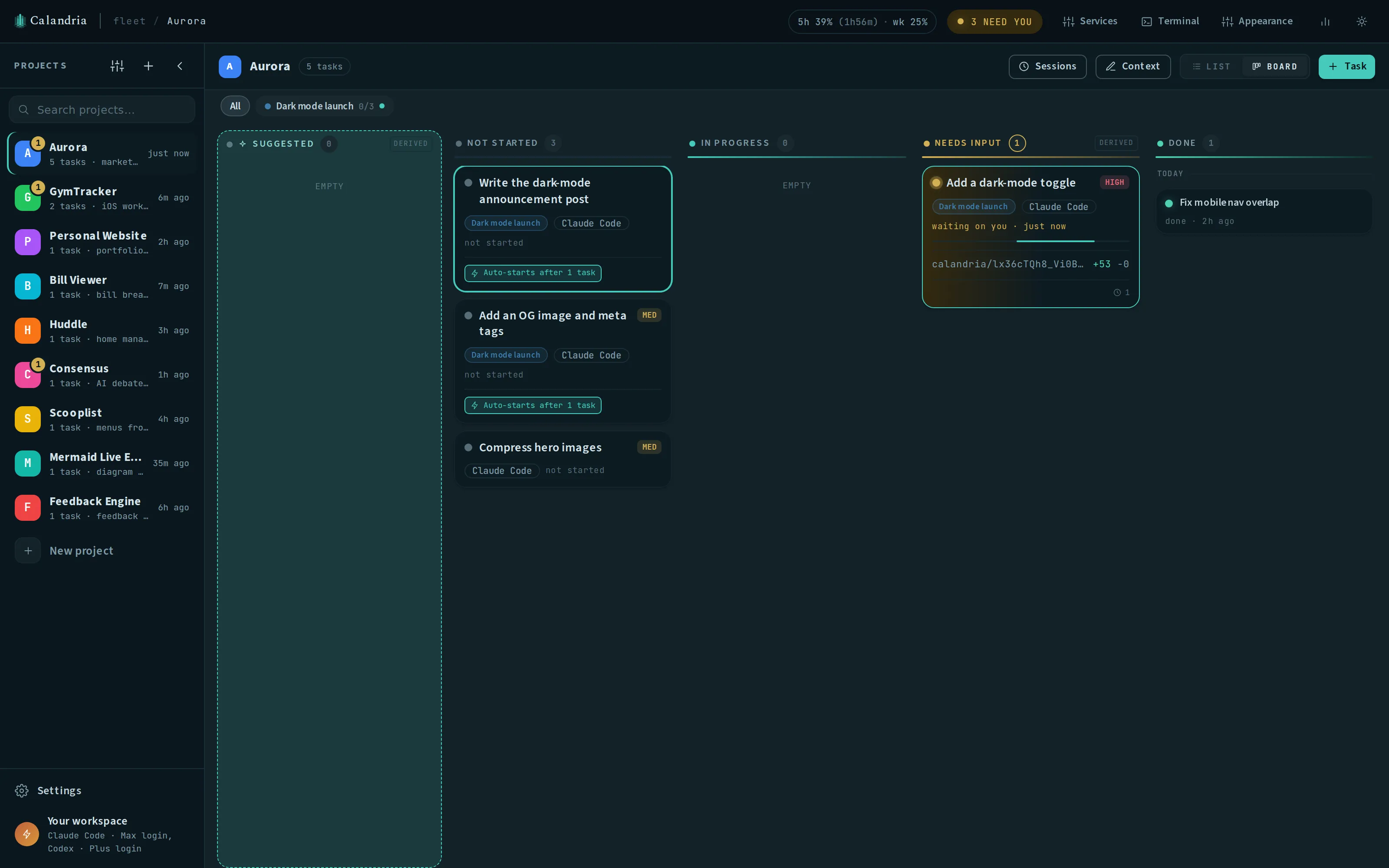Image resolution: width=1389 pixels, height=868 pixels.
Task: Switch to LIST view
Action: click(1211, 66)
